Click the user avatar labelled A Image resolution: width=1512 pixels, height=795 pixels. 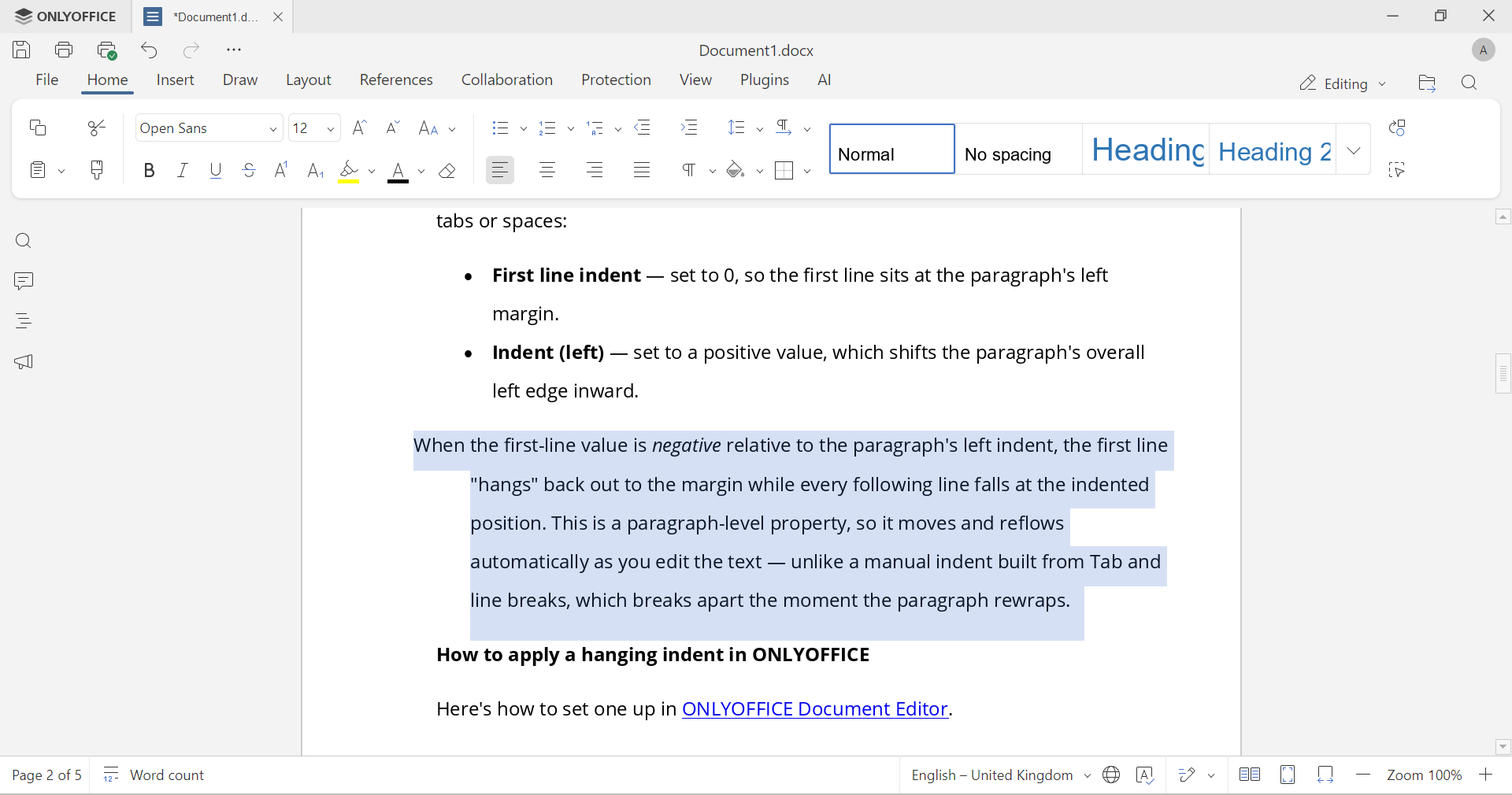coord(1483,50)
